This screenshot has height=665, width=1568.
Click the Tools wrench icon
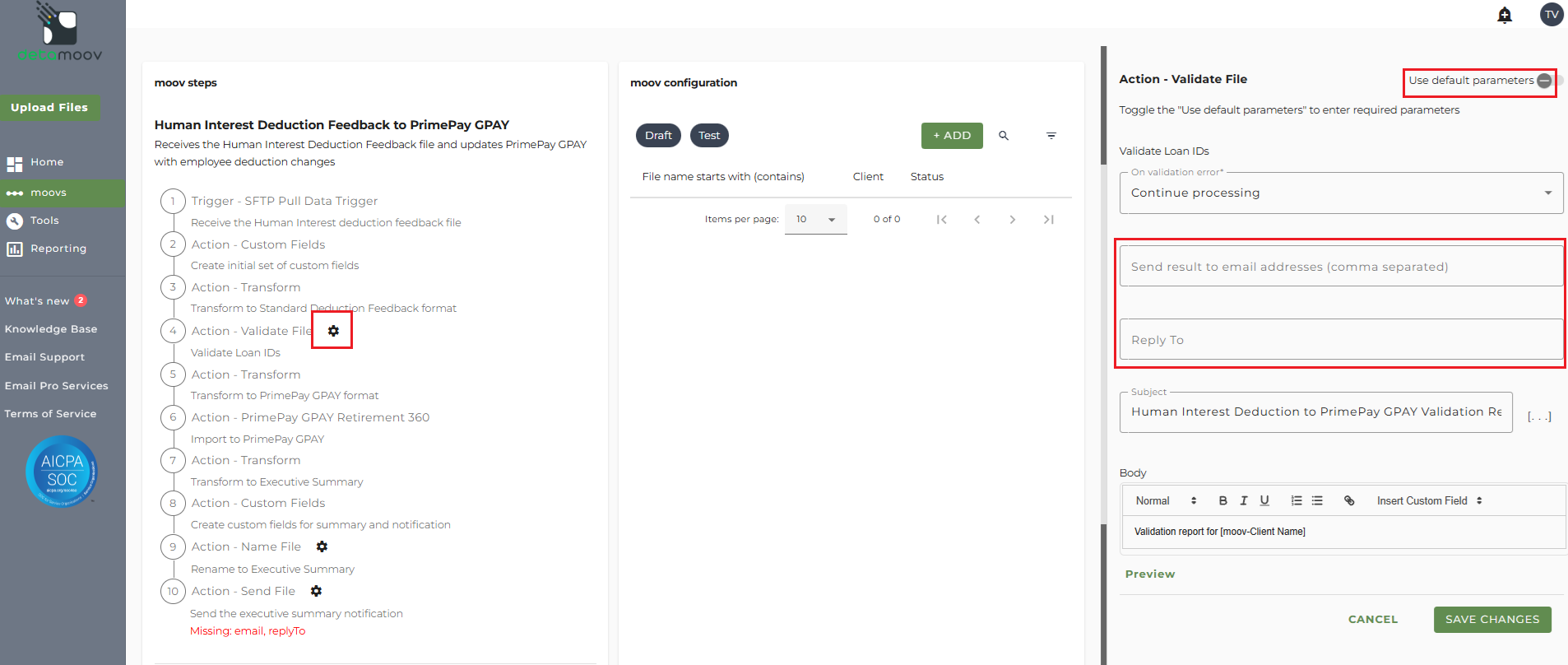15,221
